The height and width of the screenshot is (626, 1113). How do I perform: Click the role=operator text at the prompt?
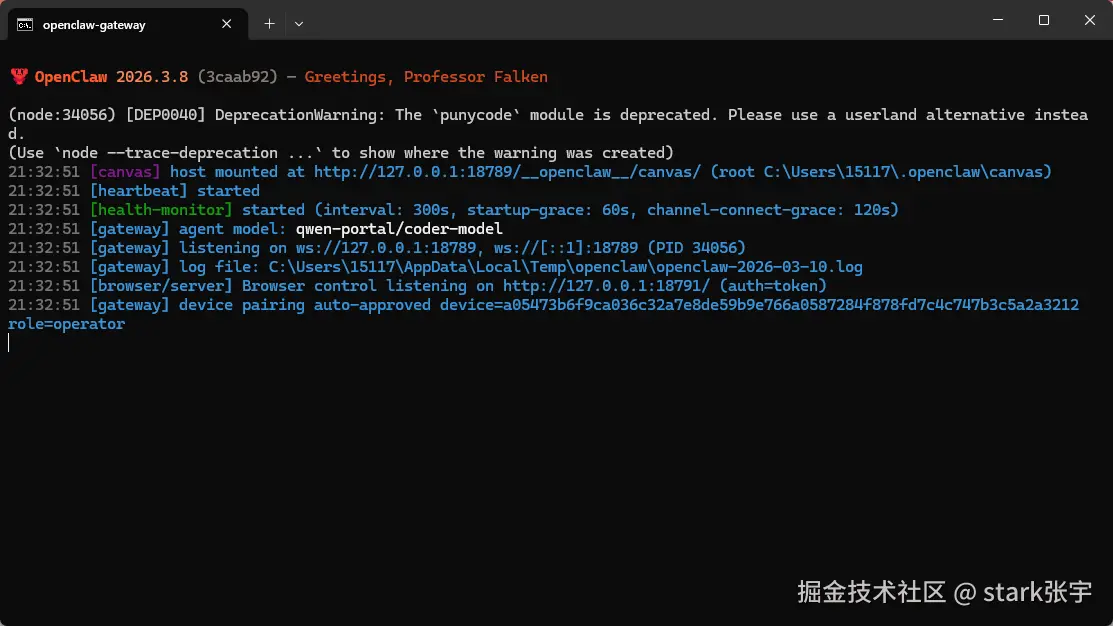[66, 323]
